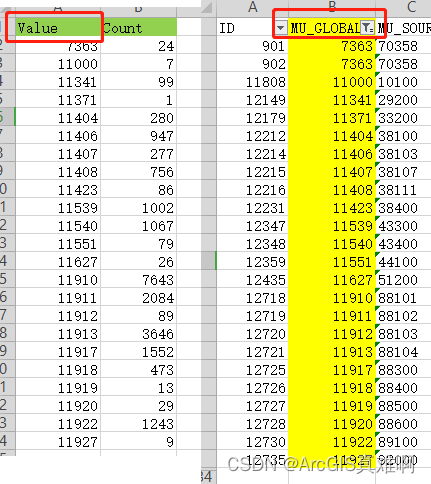Click Count cell showing 3646
Screen dimensions: 431x484
139,334
